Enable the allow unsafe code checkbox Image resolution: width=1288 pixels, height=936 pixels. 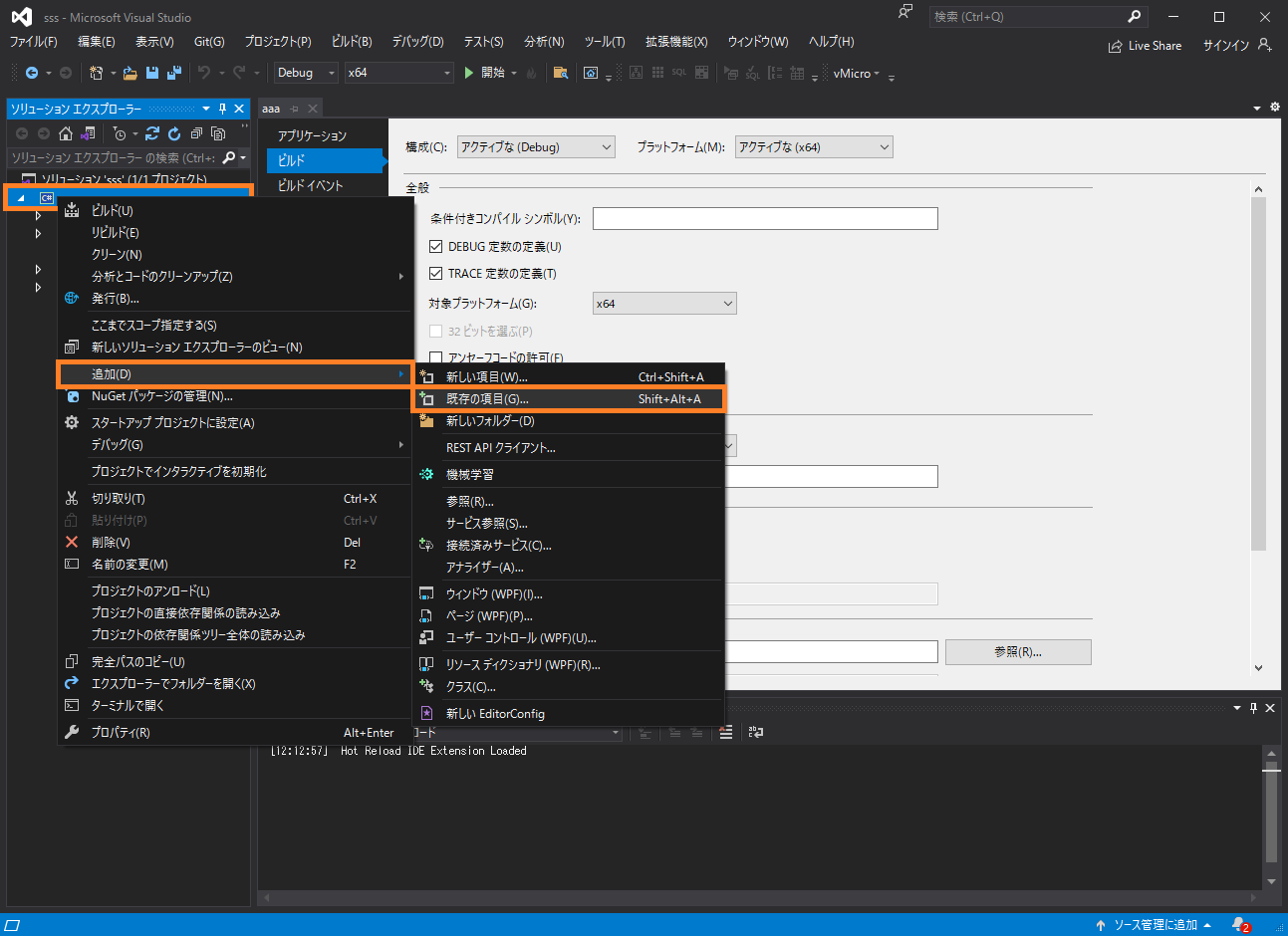435,357
